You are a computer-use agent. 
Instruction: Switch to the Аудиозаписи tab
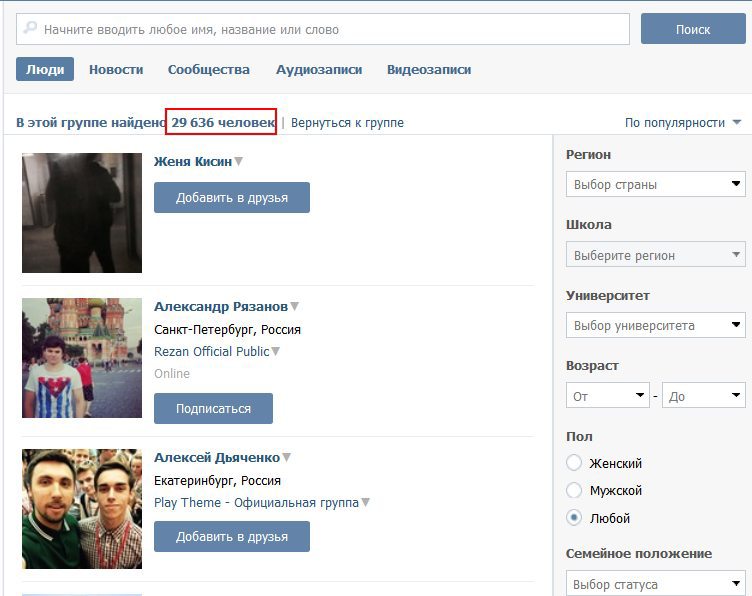319,70
